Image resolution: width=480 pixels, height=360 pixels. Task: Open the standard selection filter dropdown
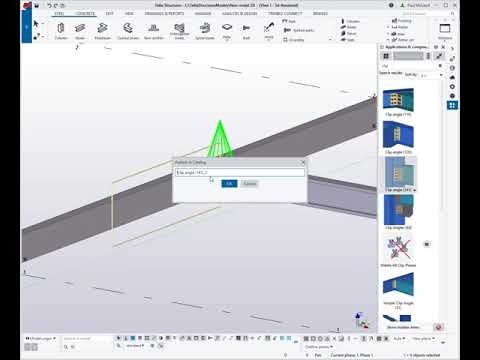135,346
